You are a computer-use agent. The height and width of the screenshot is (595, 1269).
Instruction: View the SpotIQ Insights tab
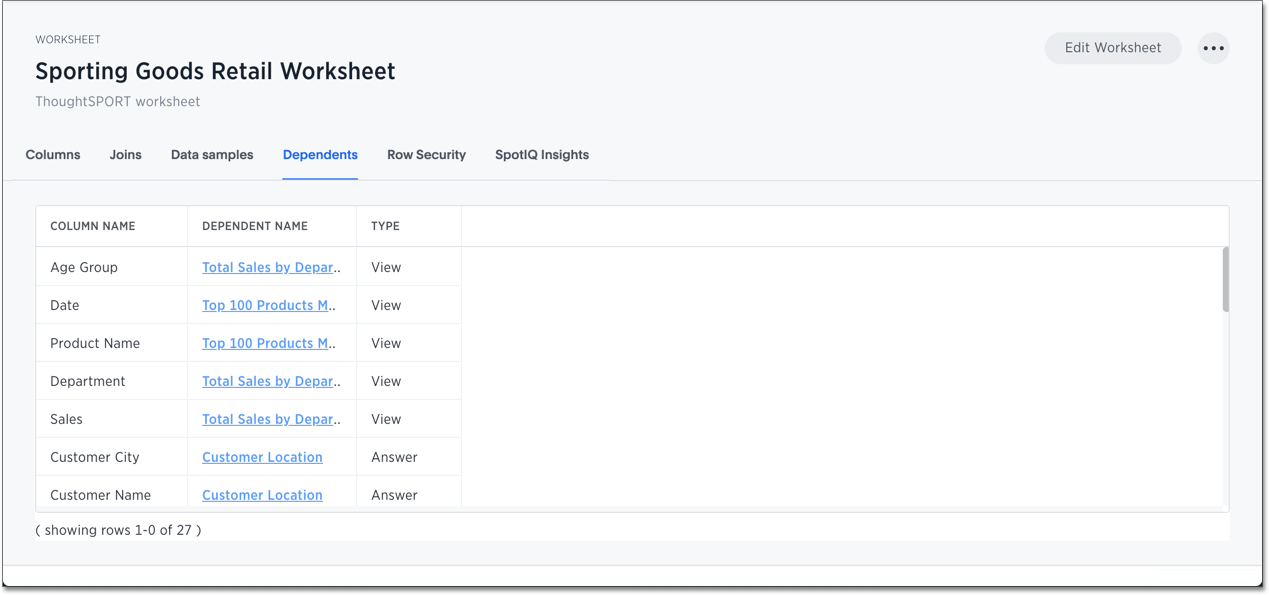pos(541,155)
